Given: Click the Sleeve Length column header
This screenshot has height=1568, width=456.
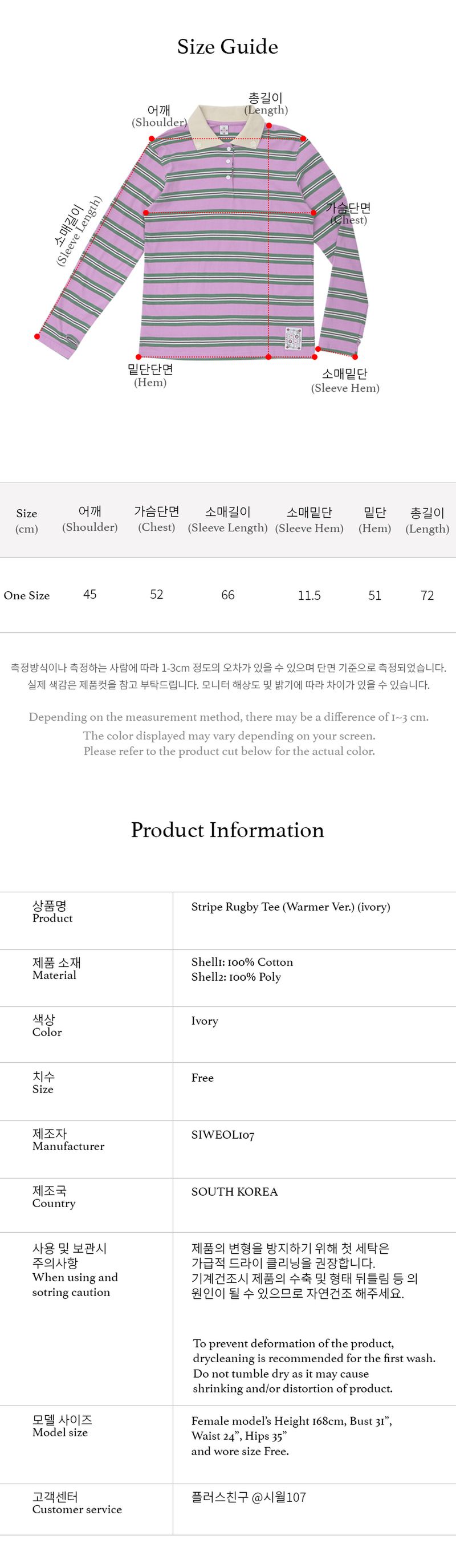Looking at the screenshot, I should (x=227, y=520).
